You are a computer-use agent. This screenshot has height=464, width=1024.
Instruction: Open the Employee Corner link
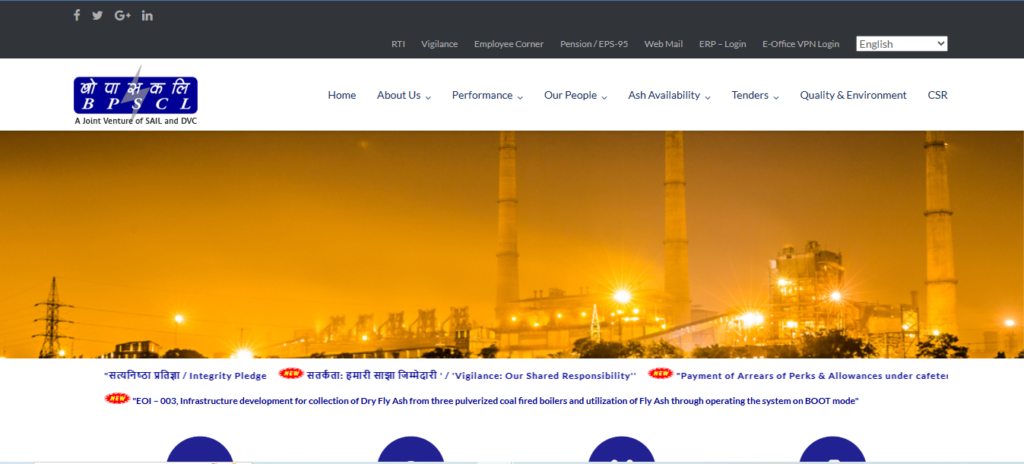(509, 44)
